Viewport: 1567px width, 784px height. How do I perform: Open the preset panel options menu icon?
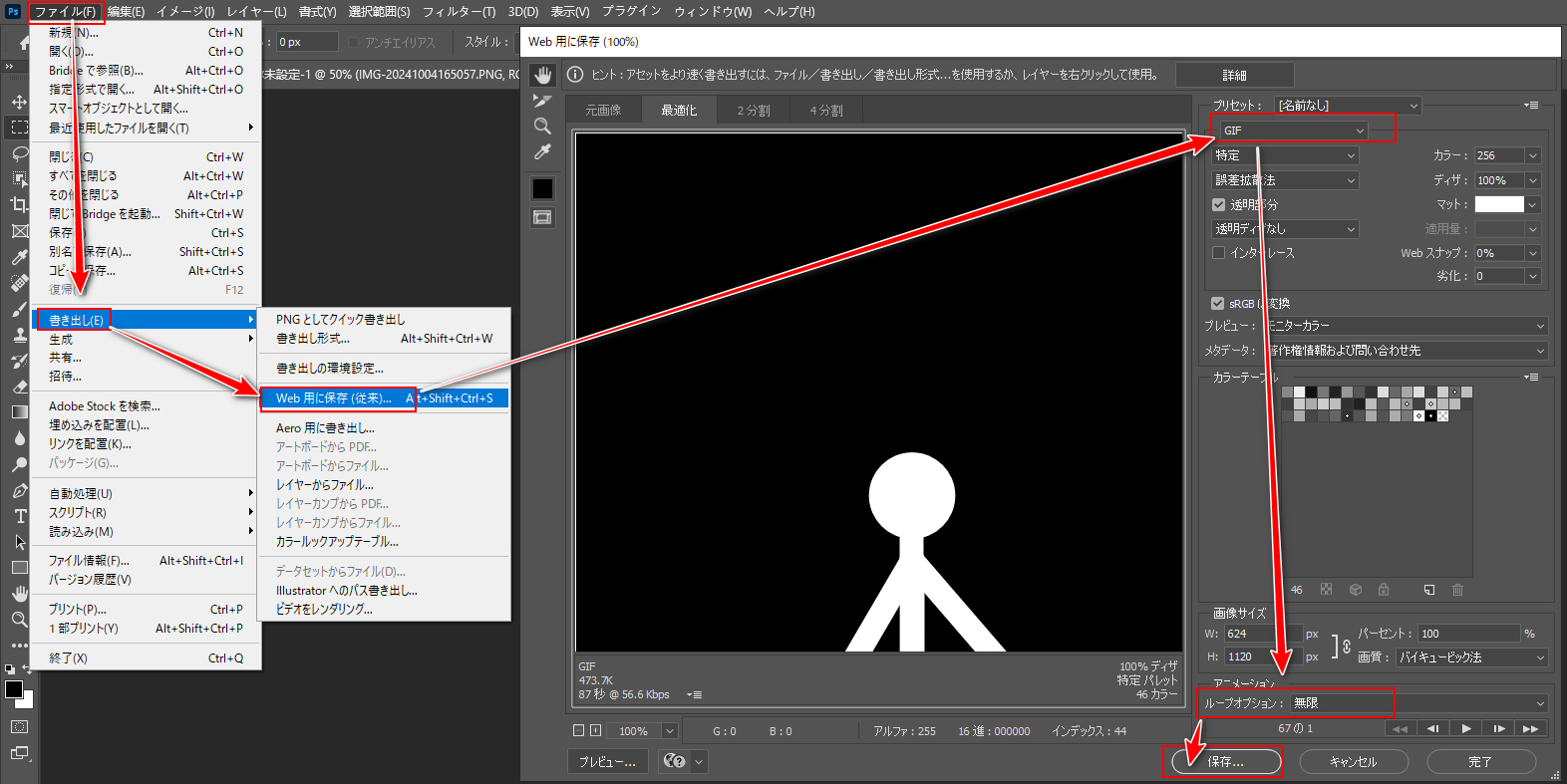(1531, 106)
